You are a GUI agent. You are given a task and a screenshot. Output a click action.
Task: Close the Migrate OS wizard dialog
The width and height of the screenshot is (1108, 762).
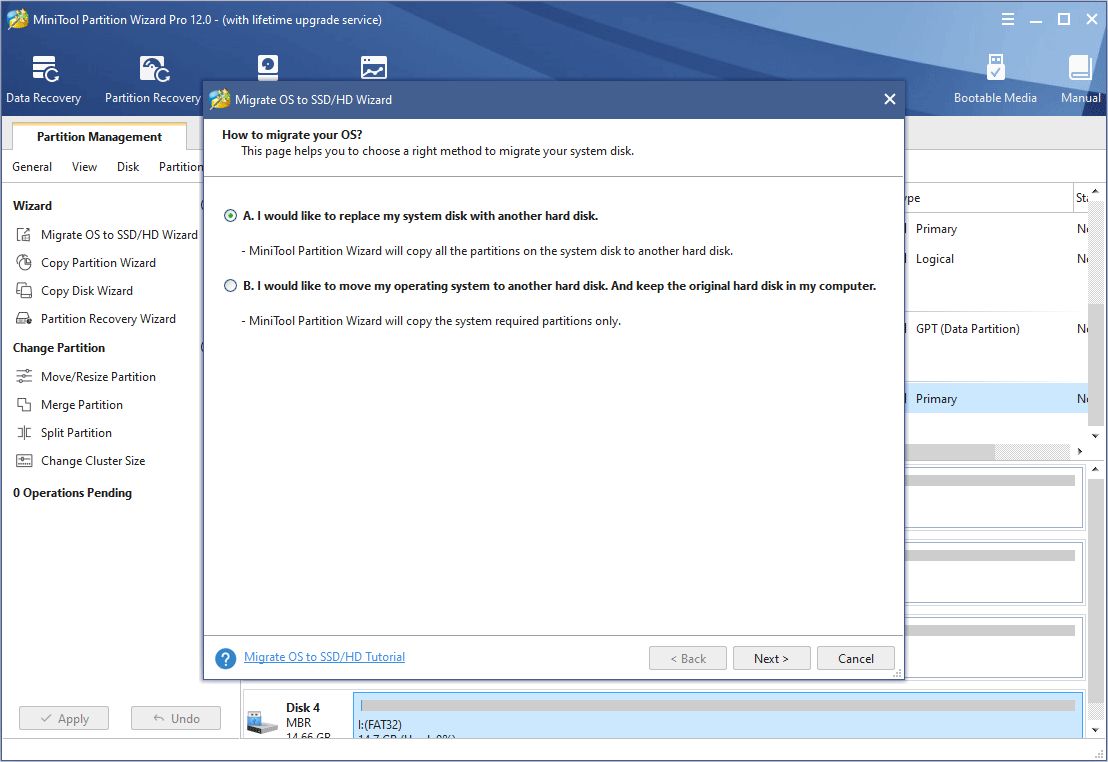point(890,100)
